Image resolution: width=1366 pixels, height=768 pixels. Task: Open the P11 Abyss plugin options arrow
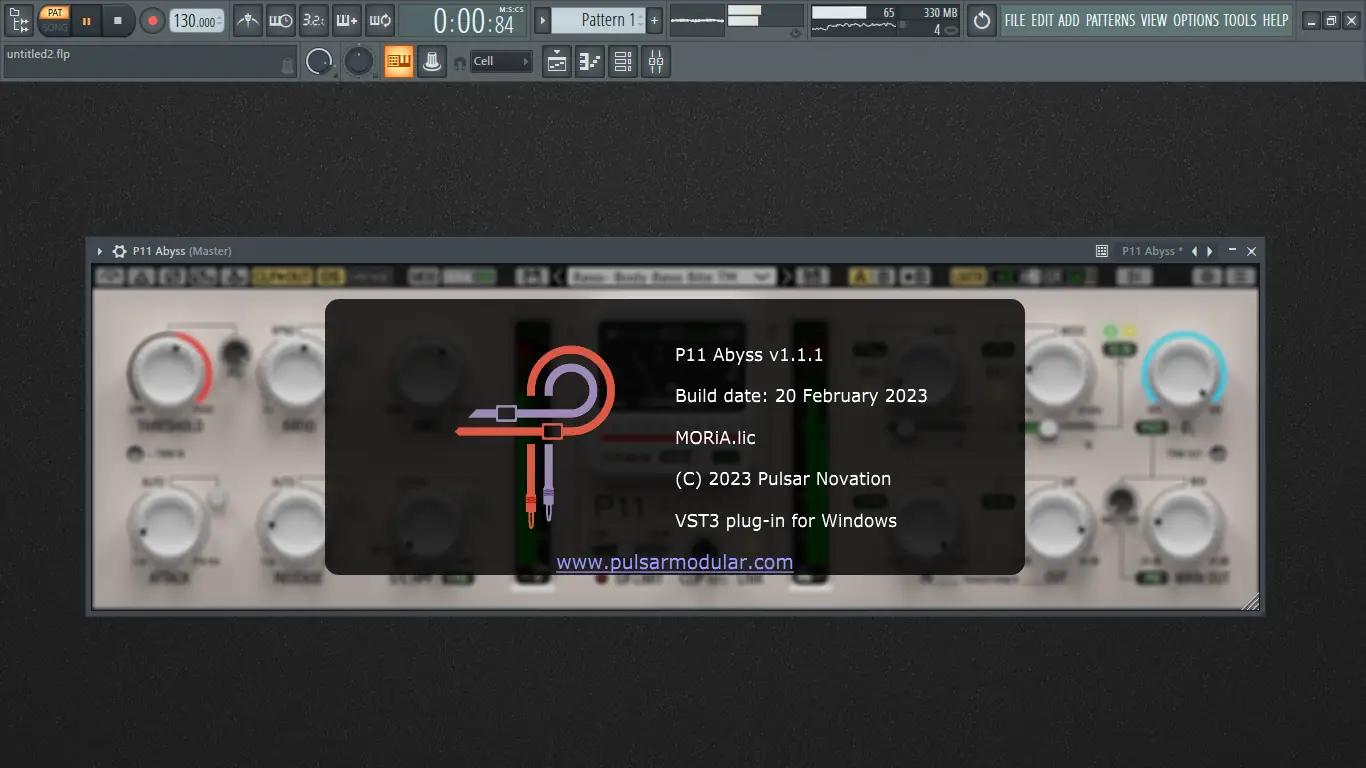(100, 251)
